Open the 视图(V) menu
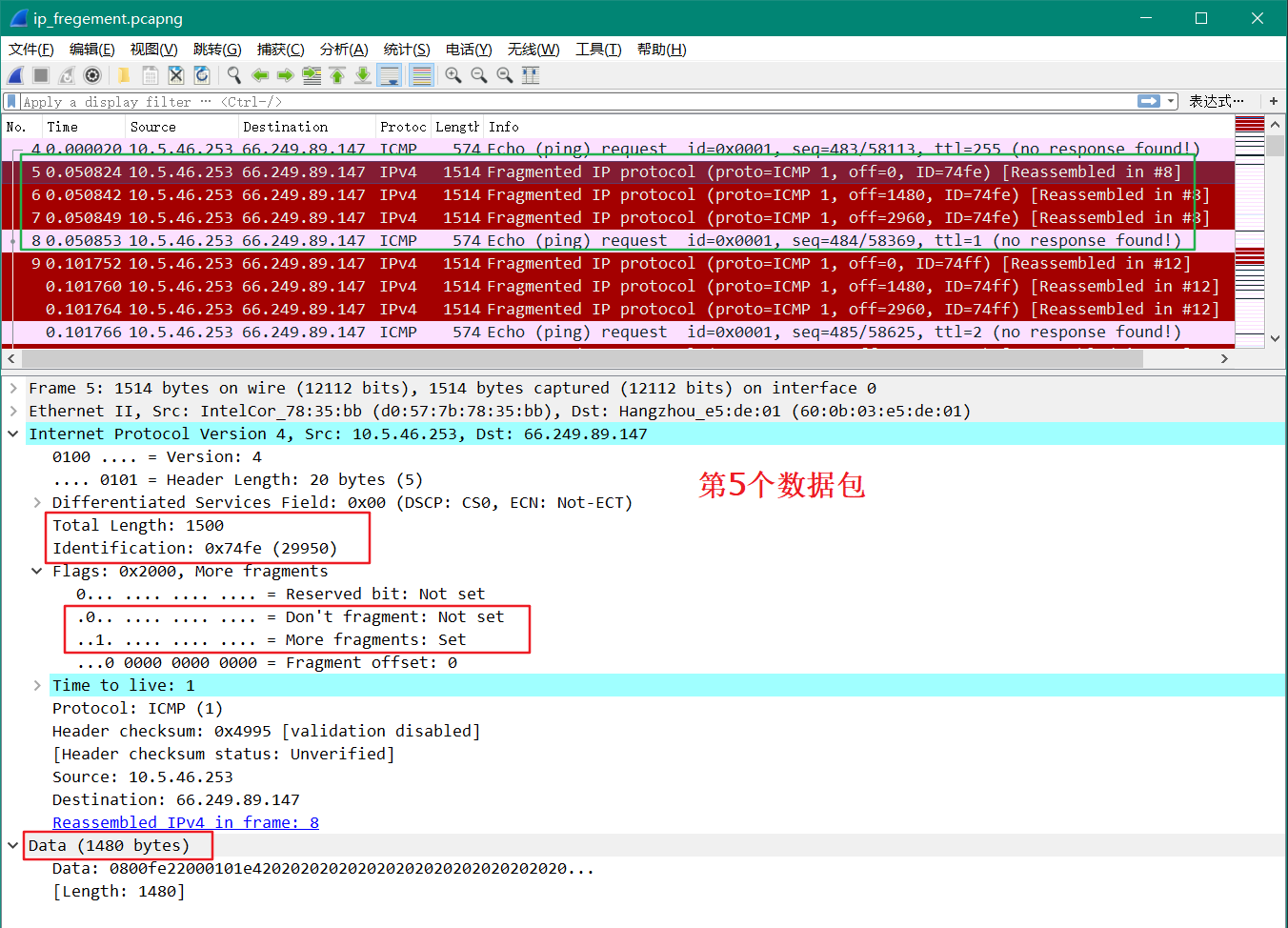 coord(154,50)
